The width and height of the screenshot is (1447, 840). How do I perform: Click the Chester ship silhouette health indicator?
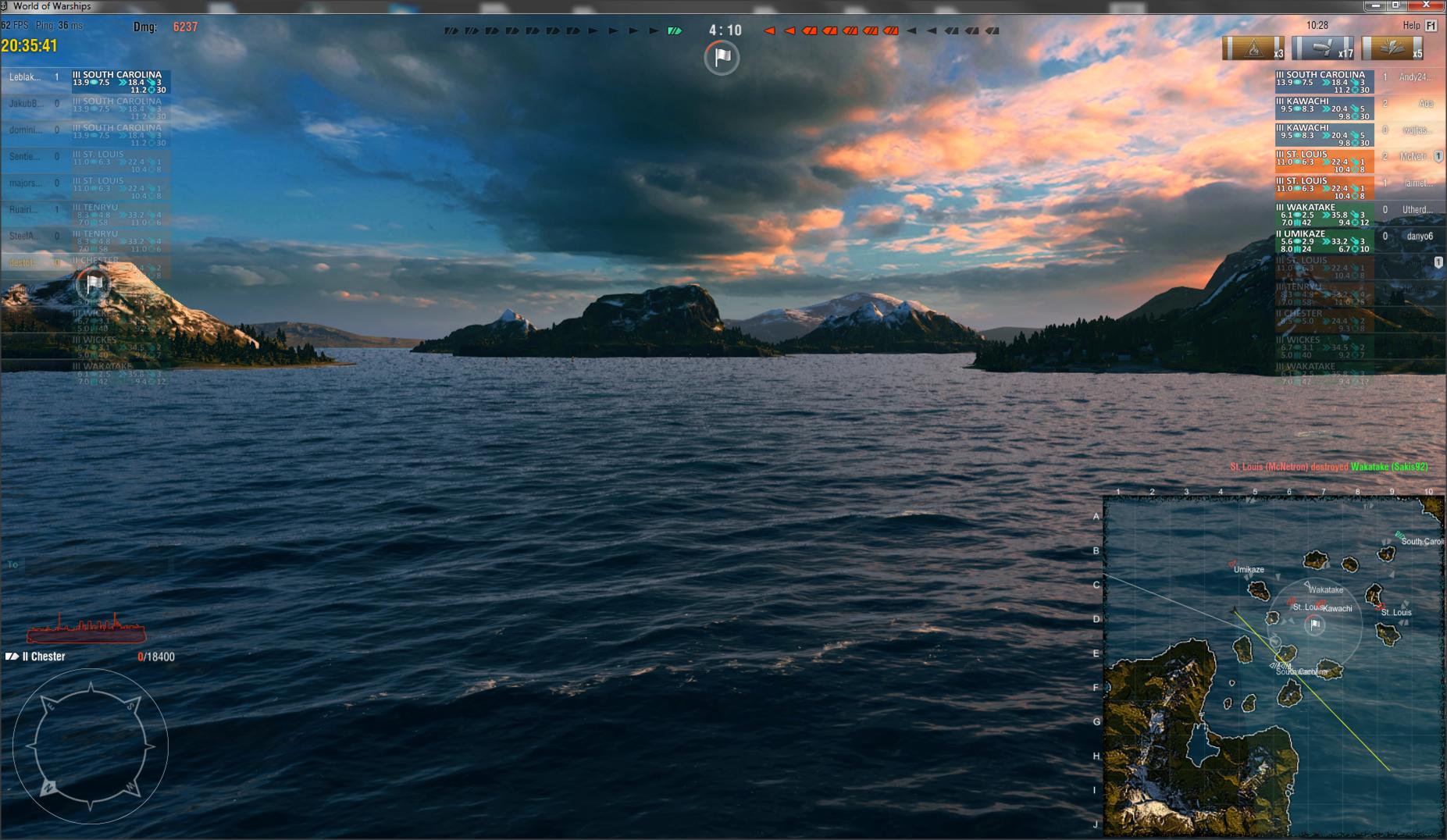86,629
